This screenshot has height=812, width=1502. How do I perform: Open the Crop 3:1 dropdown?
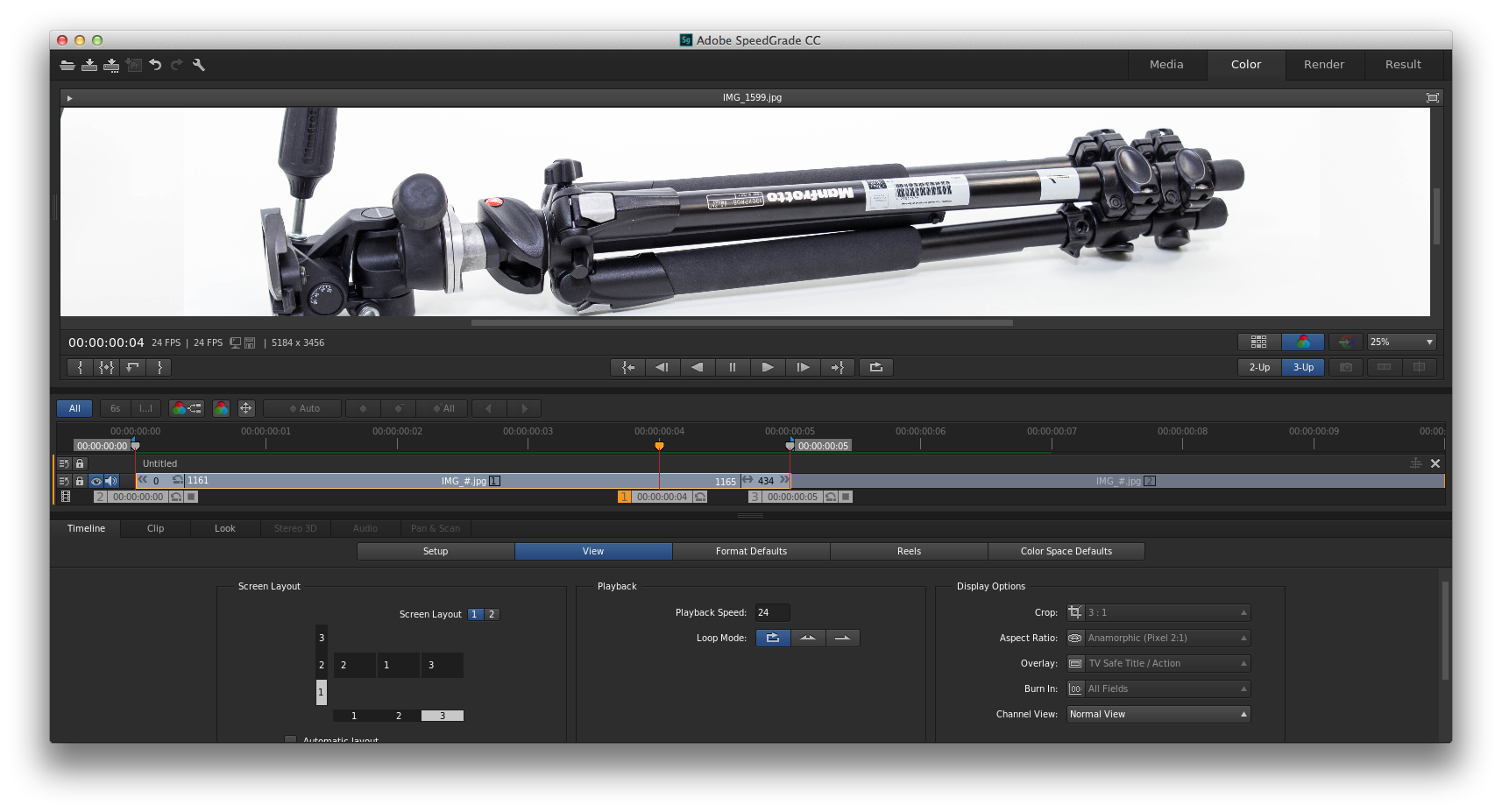click(1158, 612)
